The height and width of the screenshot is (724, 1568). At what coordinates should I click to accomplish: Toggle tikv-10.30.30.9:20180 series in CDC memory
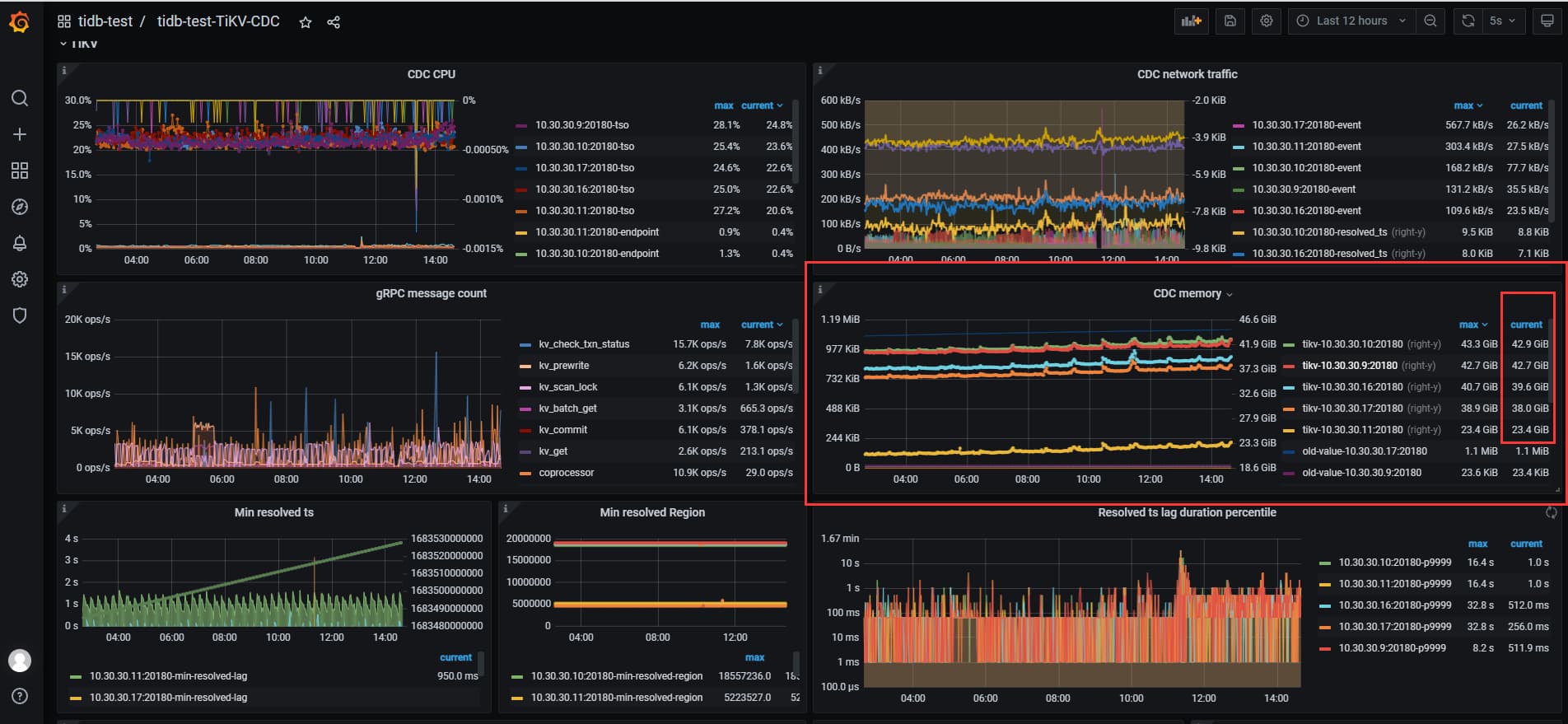point(1349,366)
